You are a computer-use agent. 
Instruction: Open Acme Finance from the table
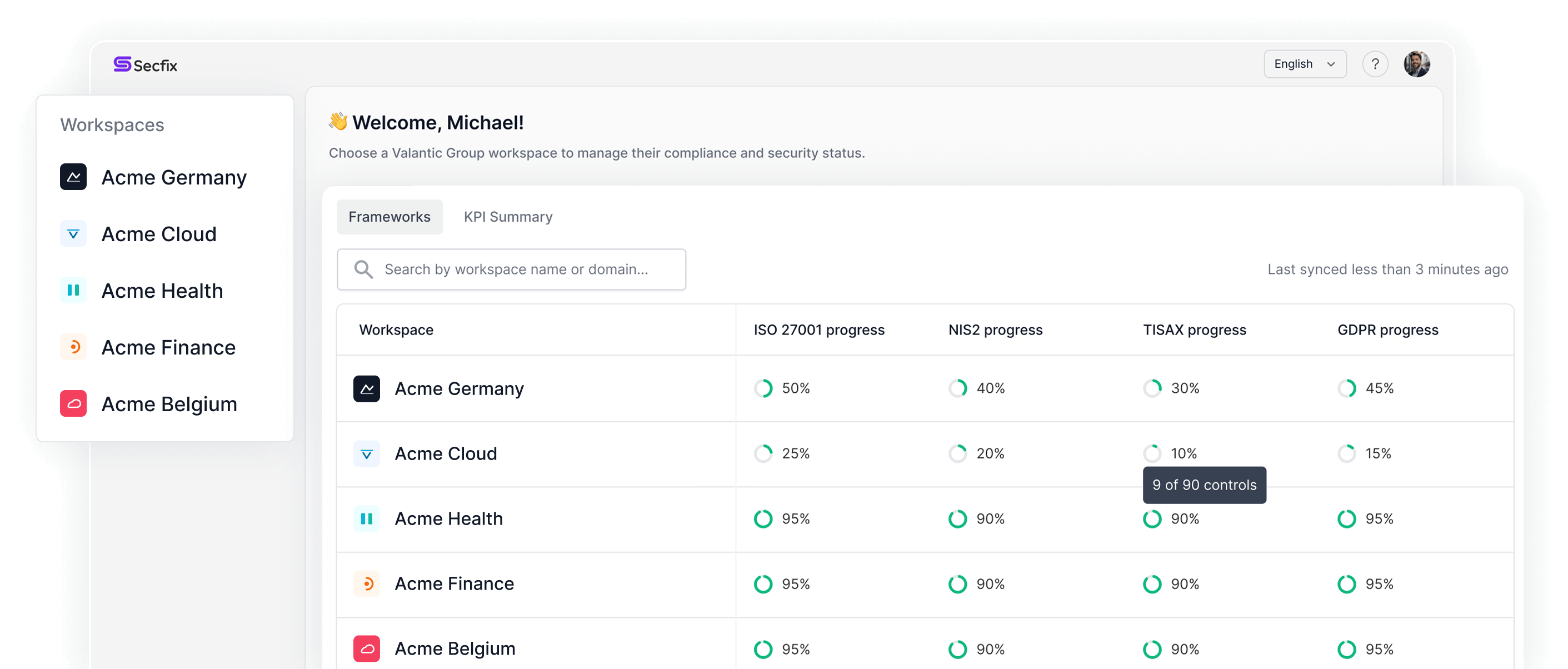454,584
